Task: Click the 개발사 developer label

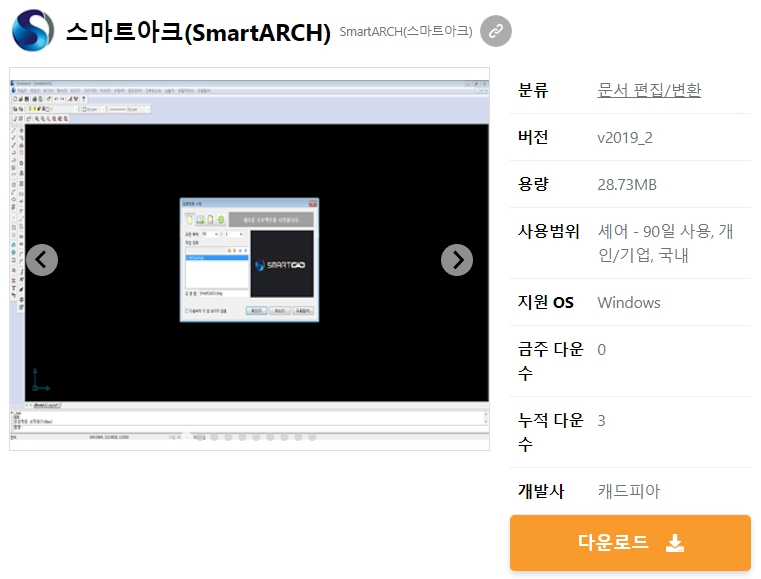Action: point(541,491)
